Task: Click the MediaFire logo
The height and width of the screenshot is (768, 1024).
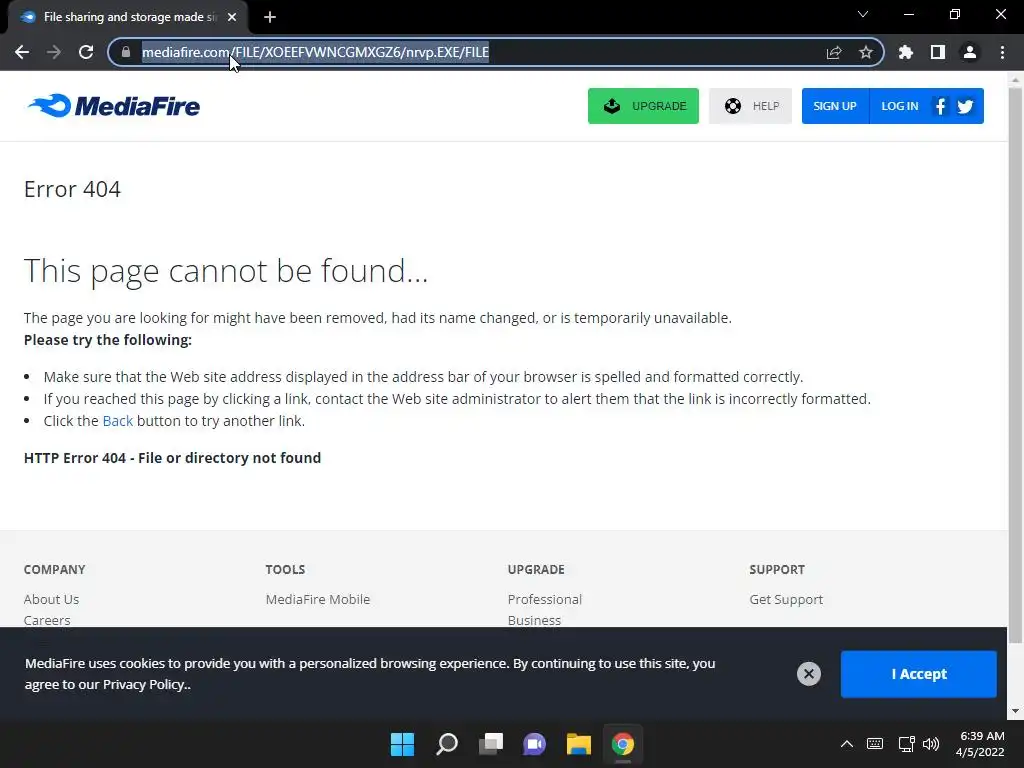Action: [x=114, y=106]
